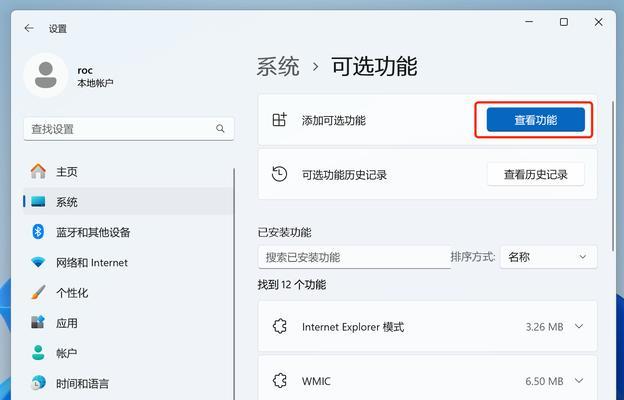Select 蓝牙和其他设备 in navigation

93,232
